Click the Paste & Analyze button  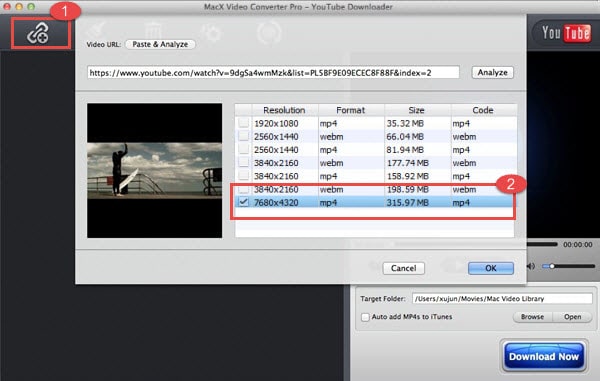click(160, 44)
